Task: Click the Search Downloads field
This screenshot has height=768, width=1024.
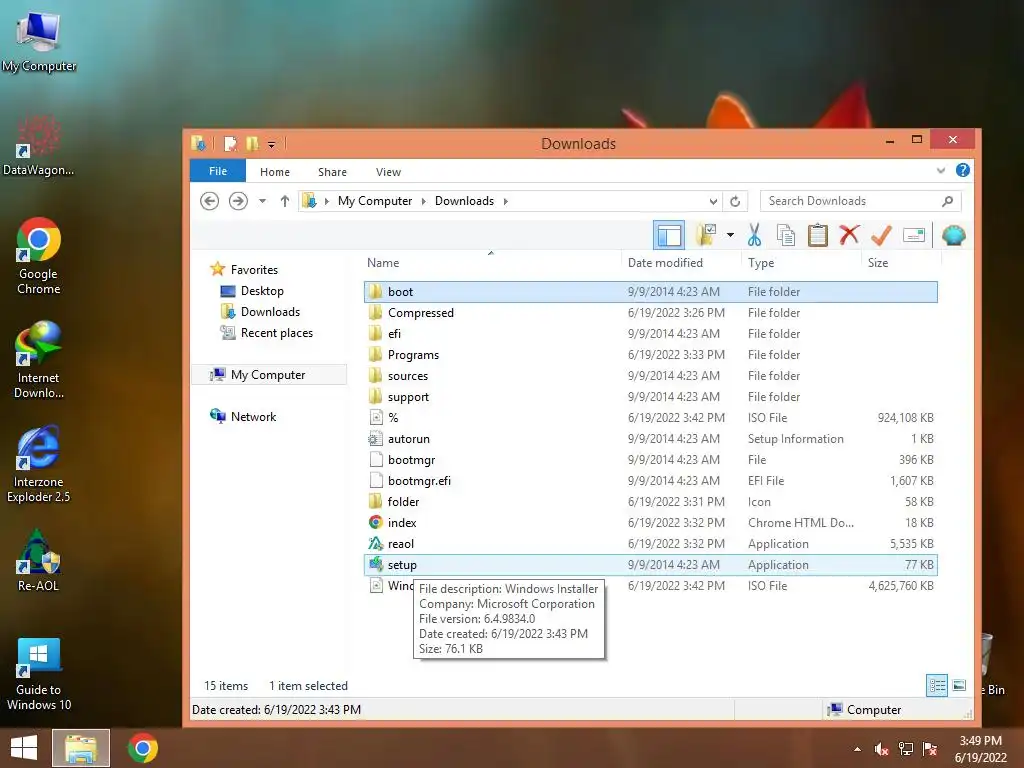Action: (861, 201)
